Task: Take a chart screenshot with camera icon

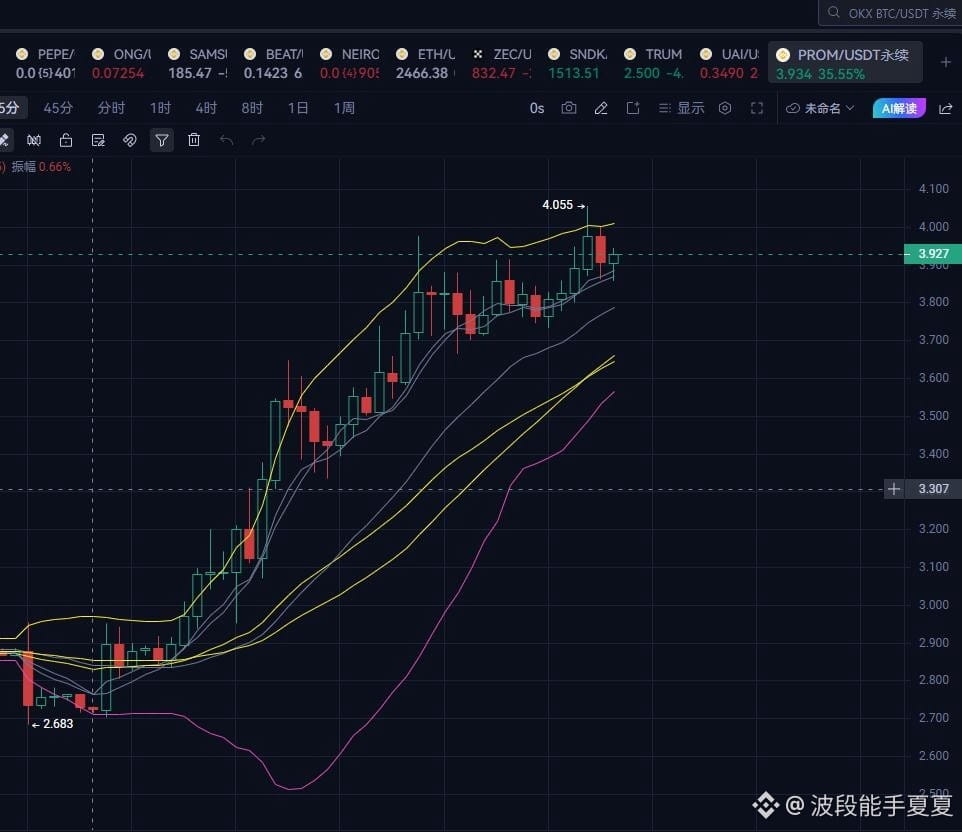Action: coord(569,109)
